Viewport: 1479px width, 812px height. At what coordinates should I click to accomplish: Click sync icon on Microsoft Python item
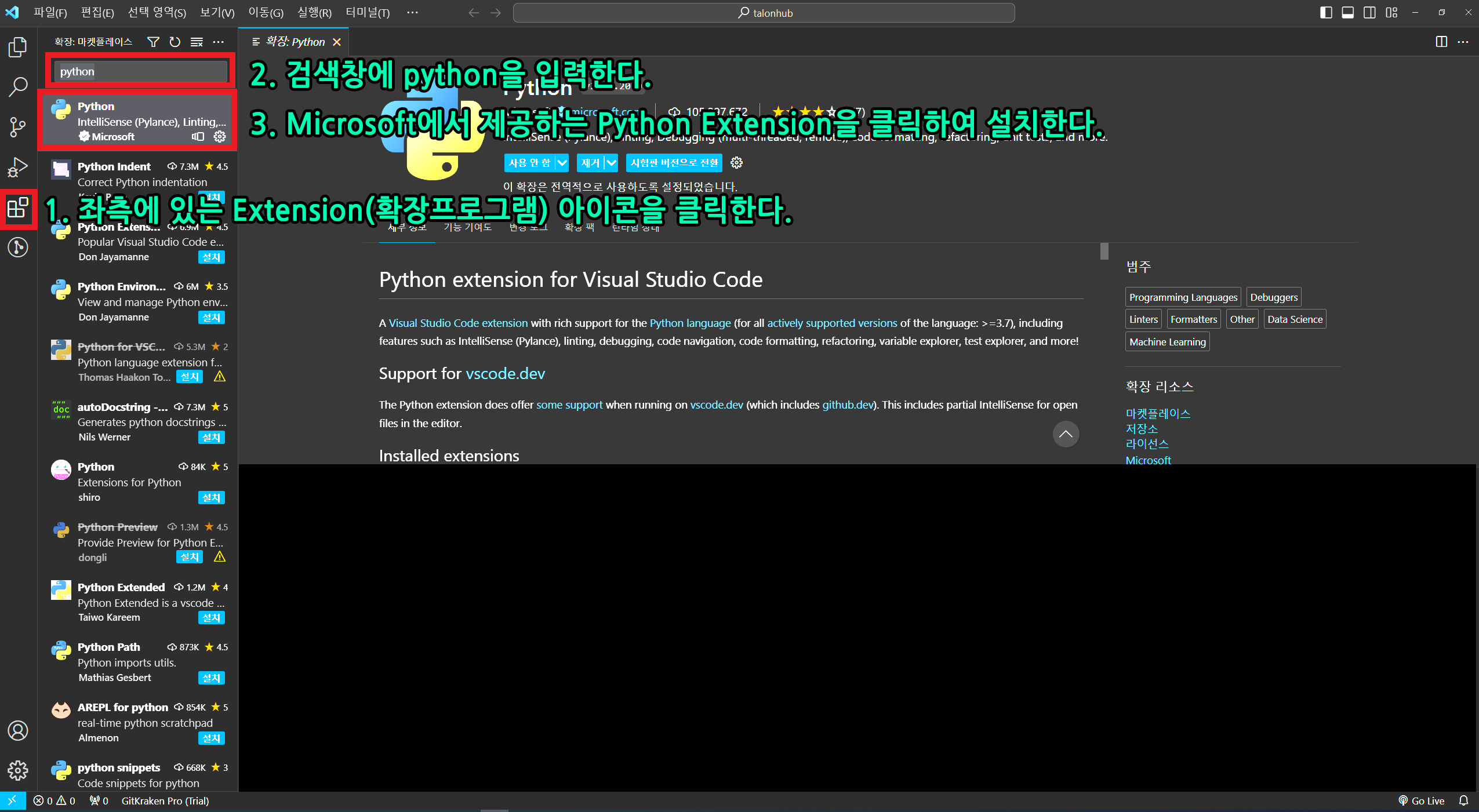pyautogui.click(x=198, y=136)
